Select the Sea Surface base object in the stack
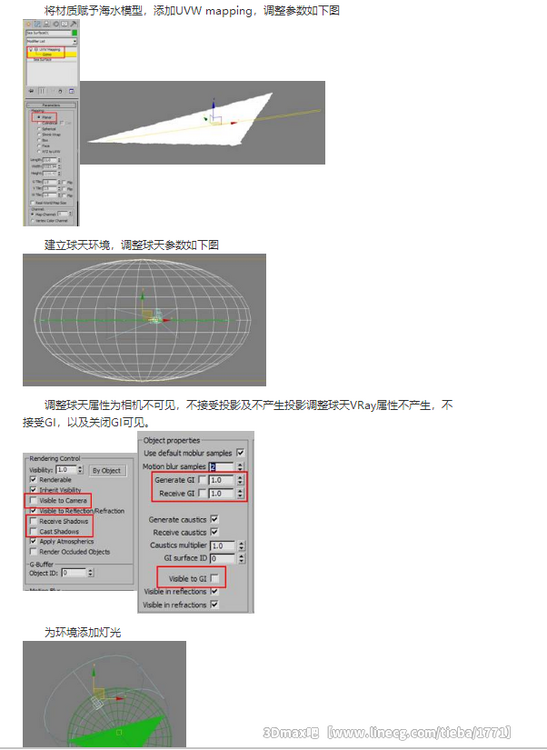 (43, 60)
